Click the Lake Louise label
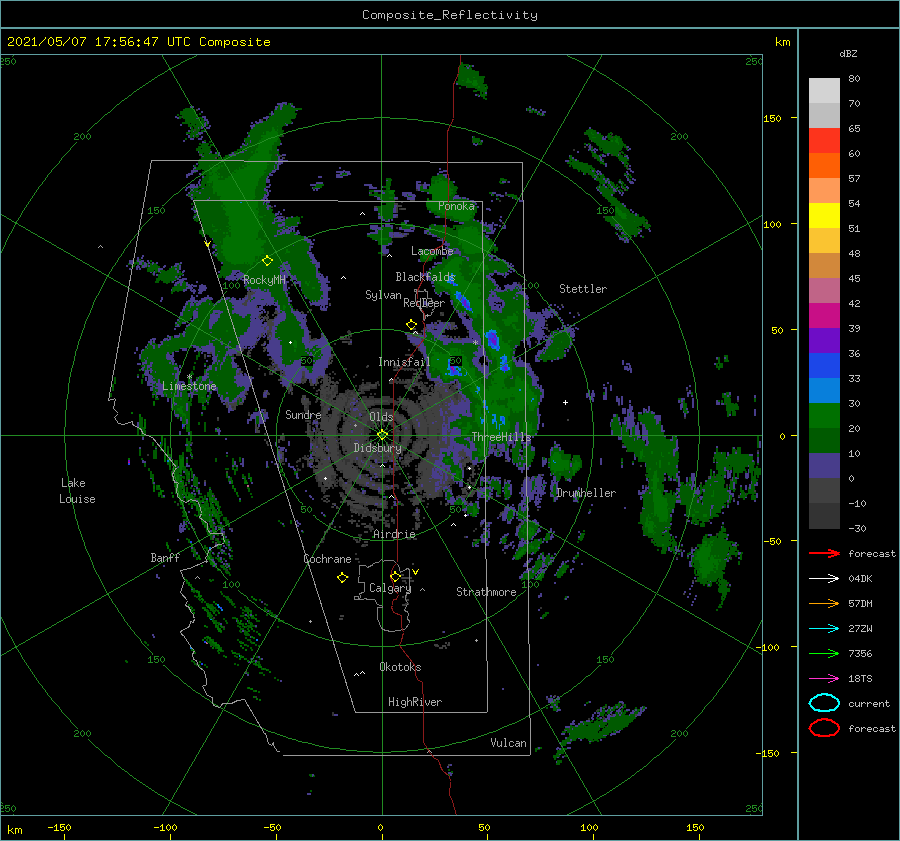 [77, 491]
